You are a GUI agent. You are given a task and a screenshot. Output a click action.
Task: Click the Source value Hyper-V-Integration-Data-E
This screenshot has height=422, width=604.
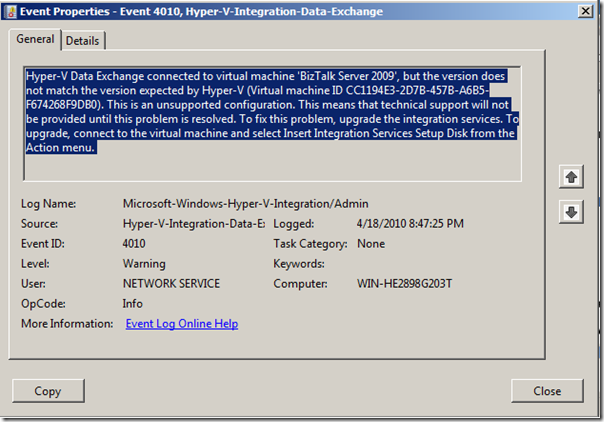point(192,224)
